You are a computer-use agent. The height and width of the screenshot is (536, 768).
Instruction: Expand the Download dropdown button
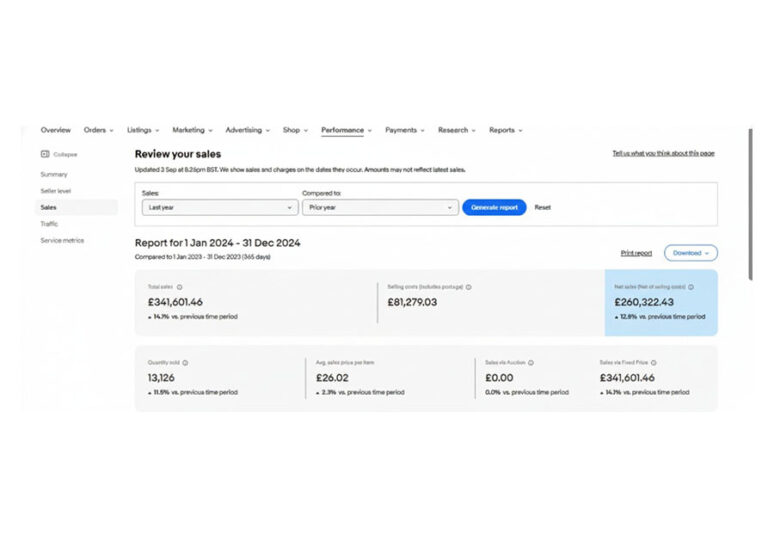coord(691,253)
